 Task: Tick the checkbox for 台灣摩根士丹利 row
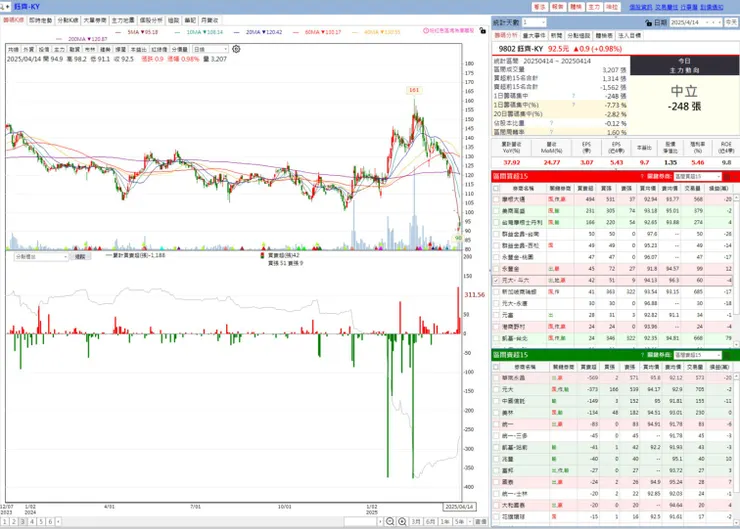(x=496, y=223)
